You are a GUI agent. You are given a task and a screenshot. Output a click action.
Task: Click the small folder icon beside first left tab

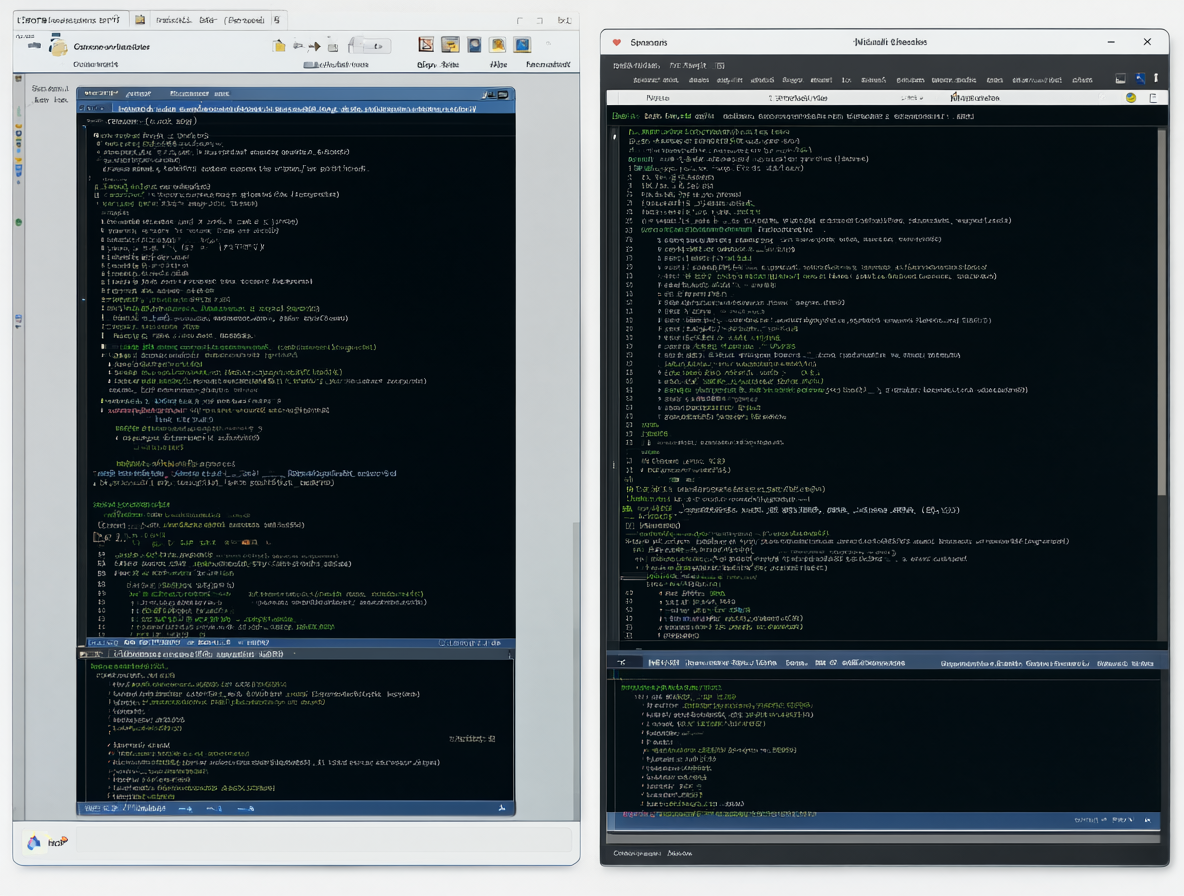click(x=140, y=20)
